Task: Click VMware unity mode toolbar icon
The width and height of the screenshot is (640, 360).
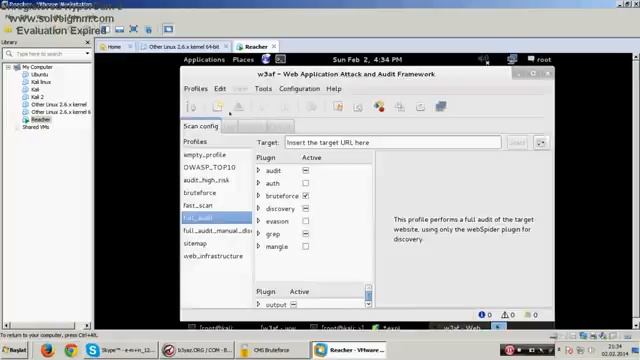Action: click(x=149, y=30)
